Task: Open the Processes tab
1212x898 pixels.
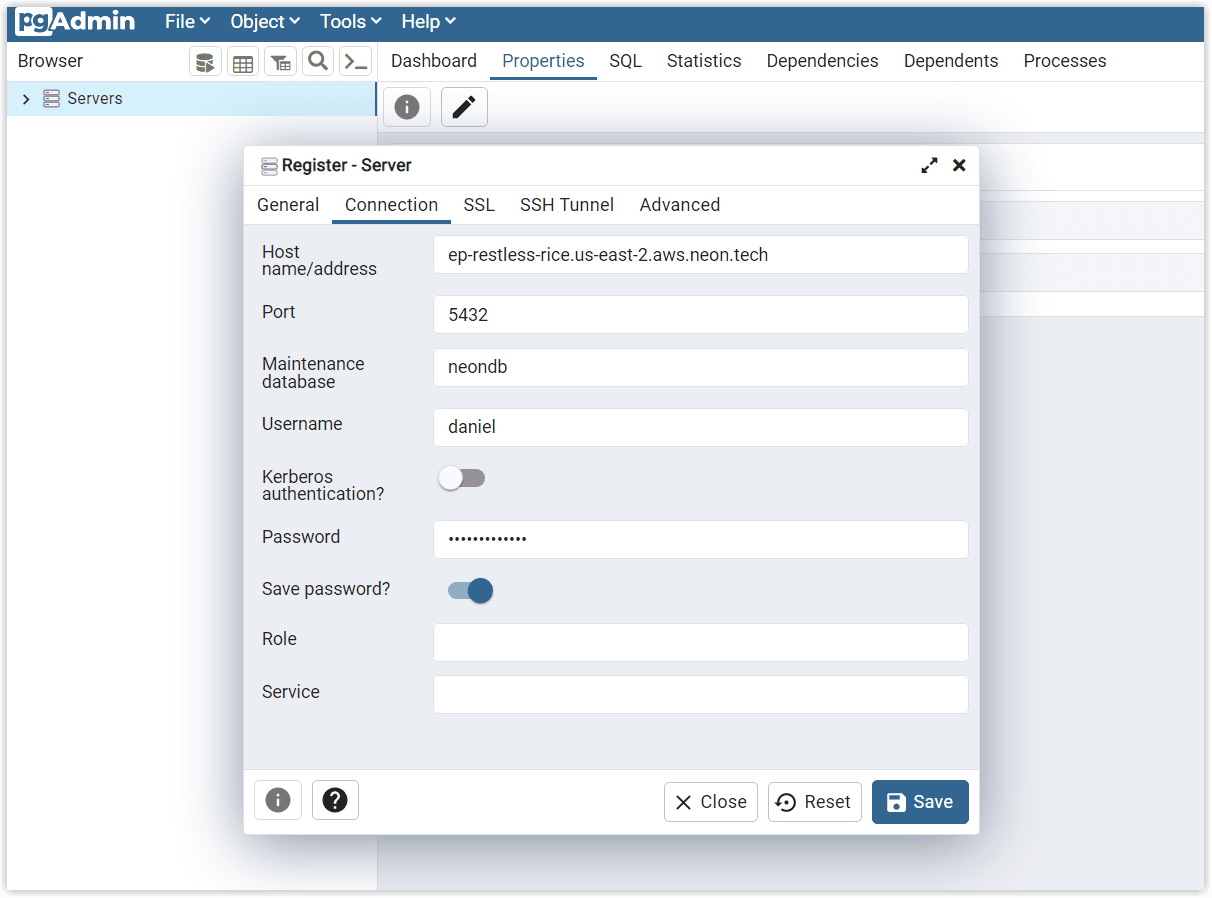Action: tap(1065, 61)
